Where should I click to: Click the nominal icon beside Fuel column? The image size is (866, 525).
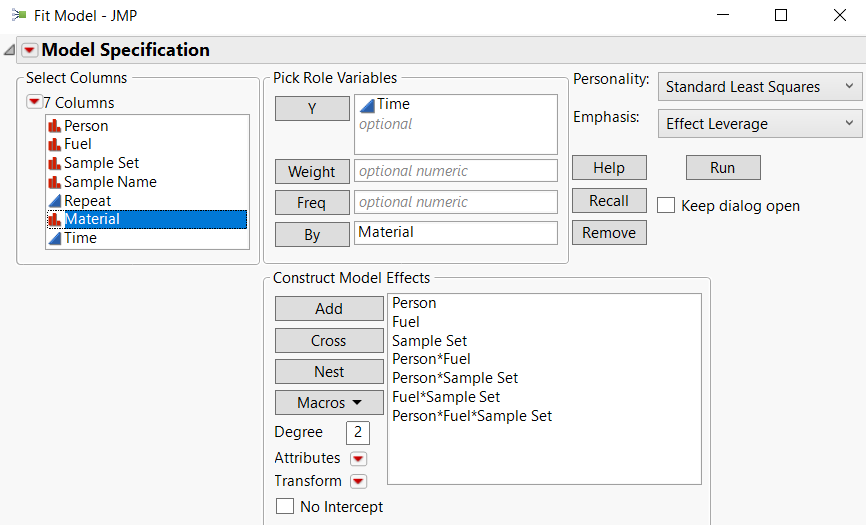(x=54, y=144)
